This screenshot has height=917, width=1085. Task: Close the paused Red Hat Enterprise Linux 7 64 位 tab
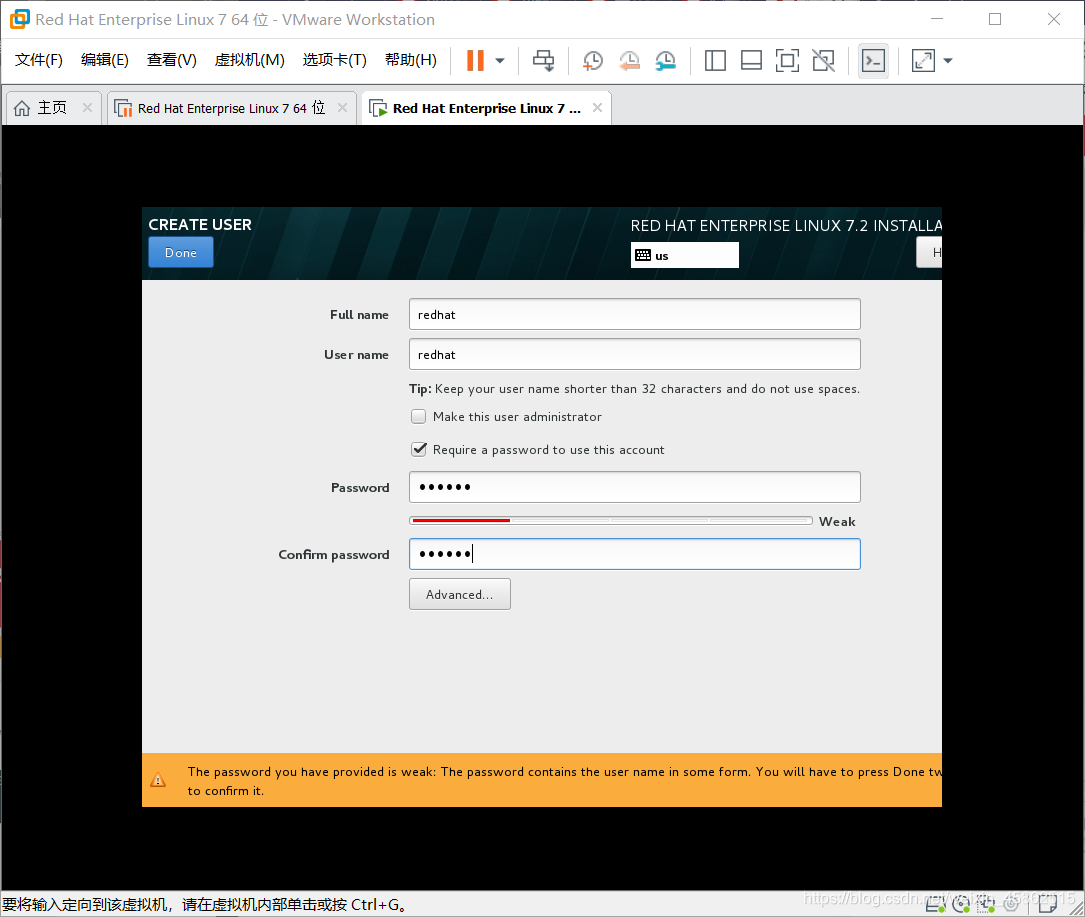pyautogui.click(x=342, y=107)
